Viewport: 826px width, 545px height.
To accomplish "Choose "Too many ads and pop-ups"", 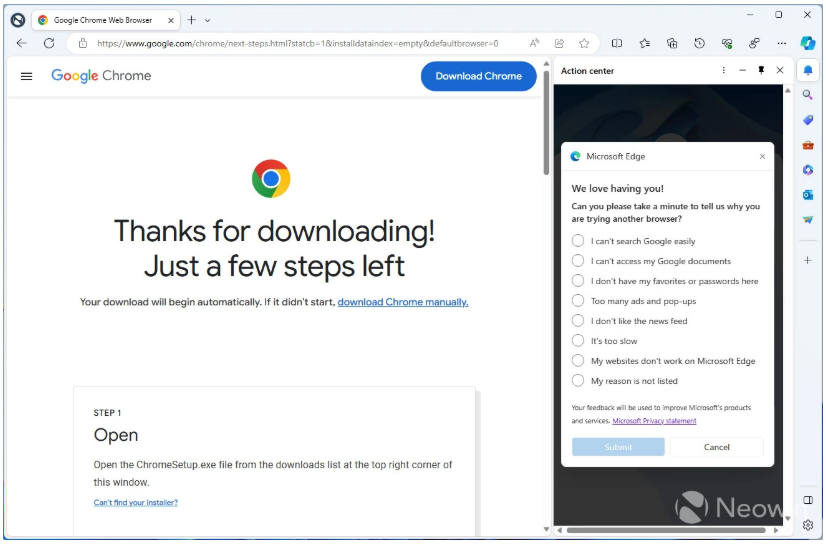I will coord(634,301).
